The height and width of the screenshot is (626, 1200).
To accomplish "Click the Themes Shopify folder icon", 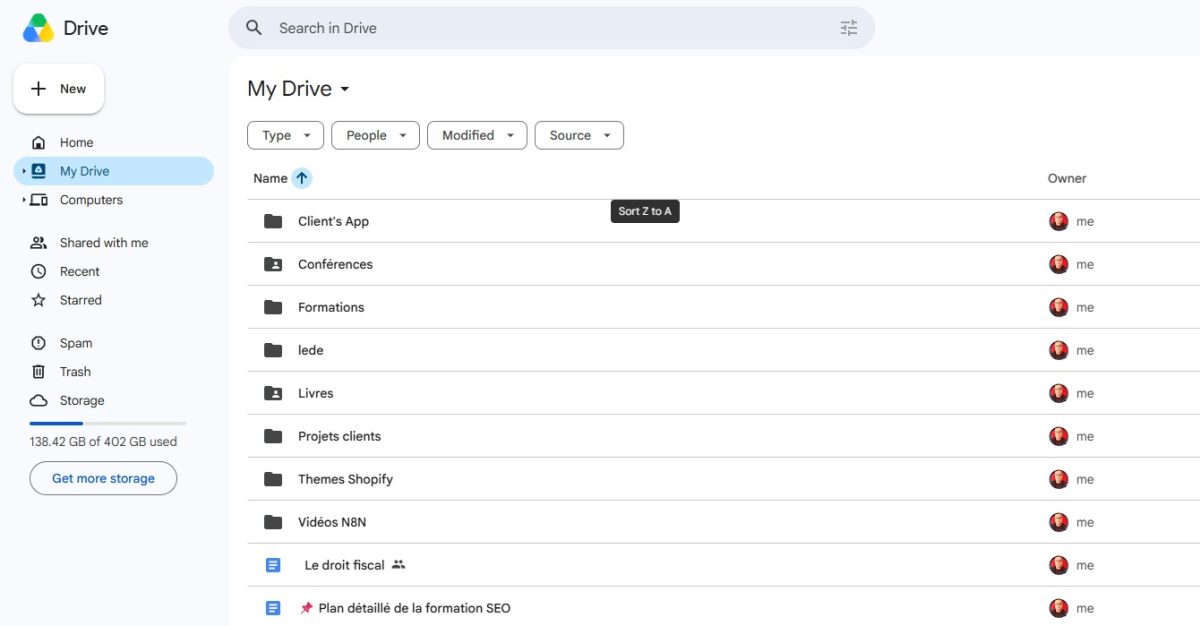I will click(x=273, y=479).
